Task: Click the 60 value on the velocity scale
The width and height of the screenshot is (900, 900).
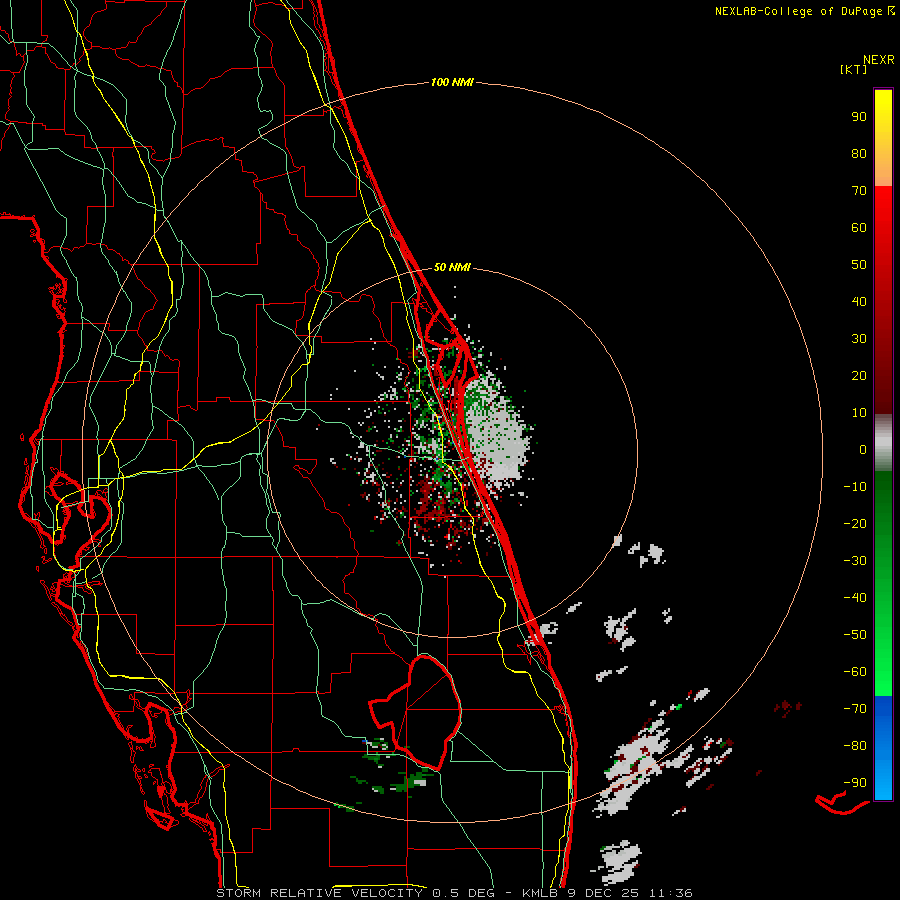Action: (859, 227)
